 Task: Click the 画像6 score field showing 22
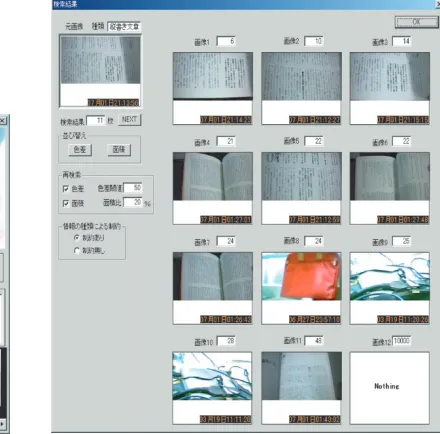click(402, 141)
